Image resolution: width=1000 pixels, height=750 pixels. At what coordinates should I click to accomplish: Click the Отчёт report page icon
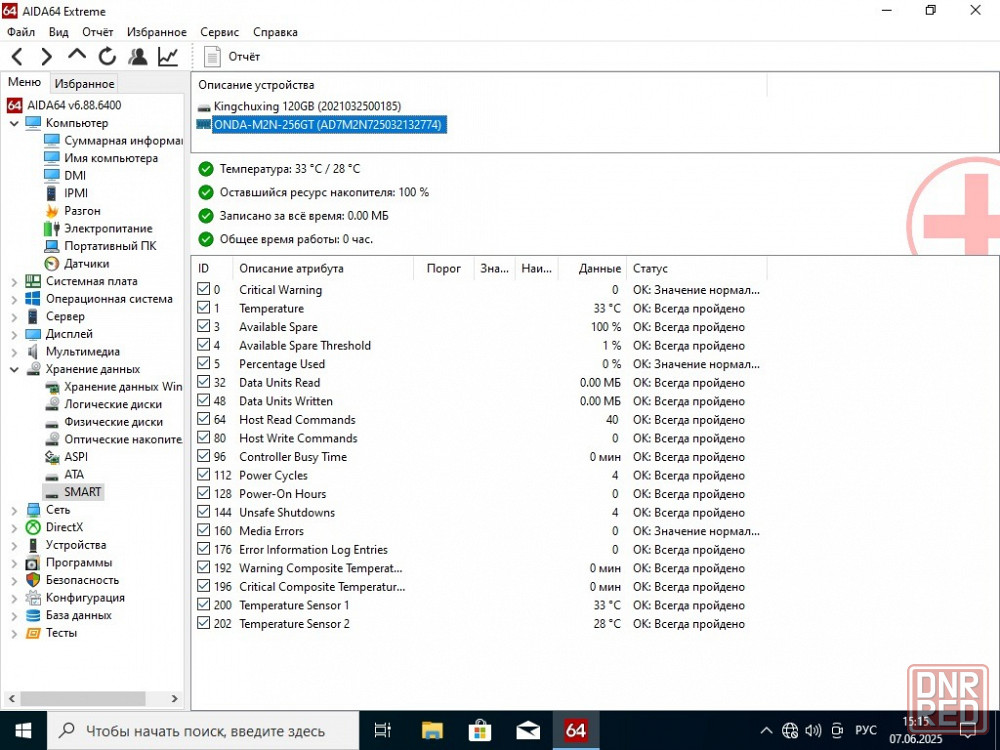(x=212, y=57)
